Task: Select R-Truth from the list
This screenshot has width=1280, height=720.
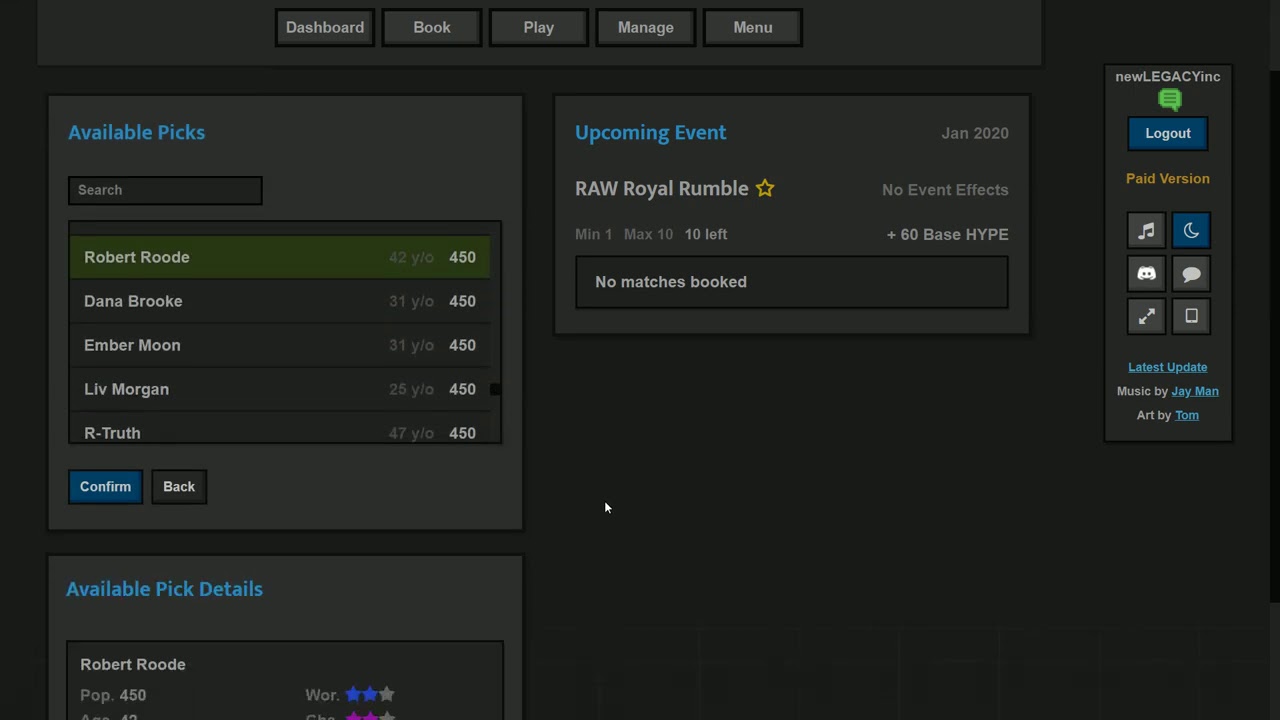Action: click(x=280, y=430)
